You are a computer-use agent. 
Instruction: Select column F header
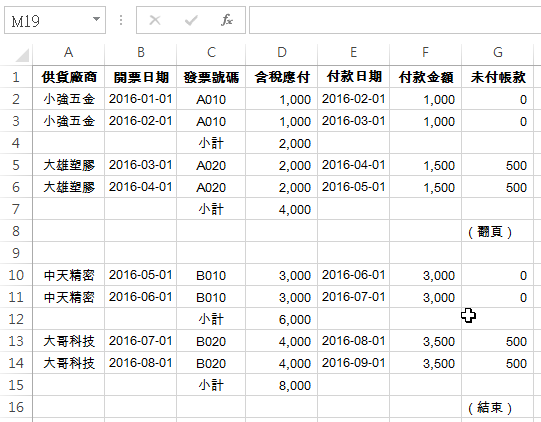point(425,52)
